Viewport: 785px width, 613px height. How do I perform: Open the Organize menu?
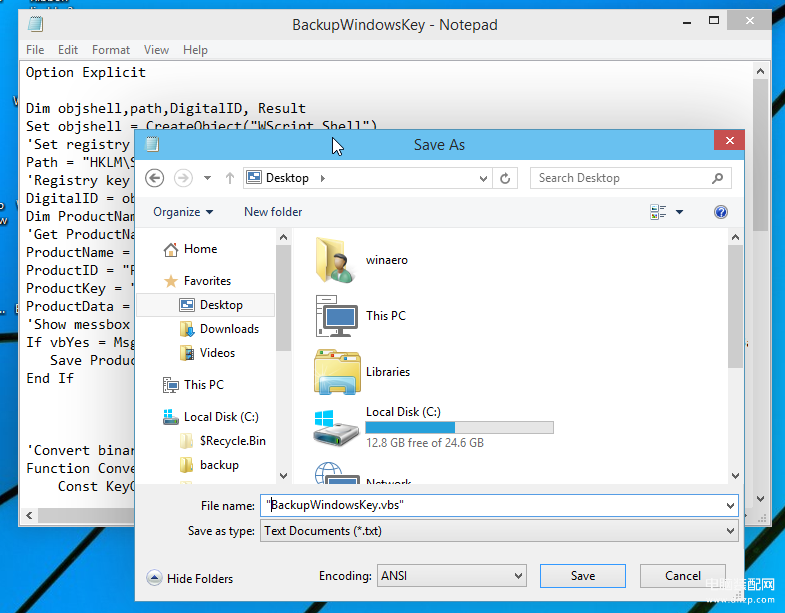pyautogui.click(x=183, y=212)
